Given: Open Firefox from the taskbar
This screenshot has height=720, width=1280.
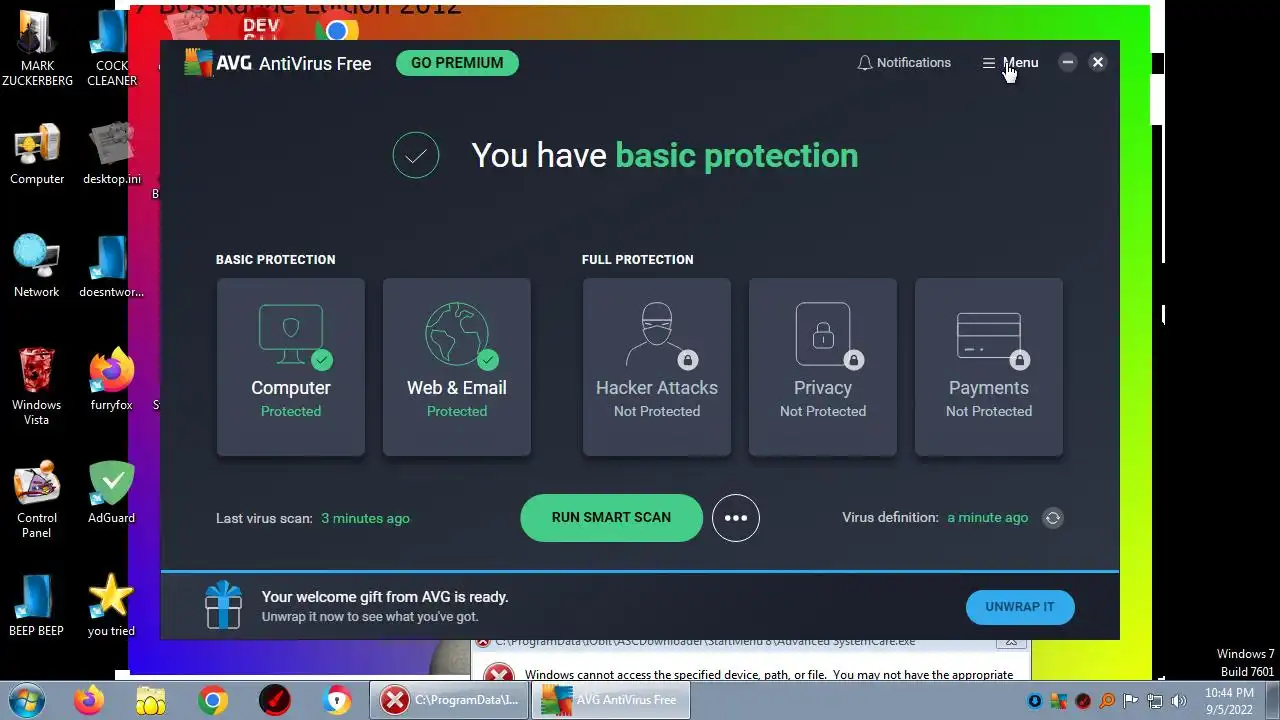Looking at the screenshot, I should [x=88, y=700].
